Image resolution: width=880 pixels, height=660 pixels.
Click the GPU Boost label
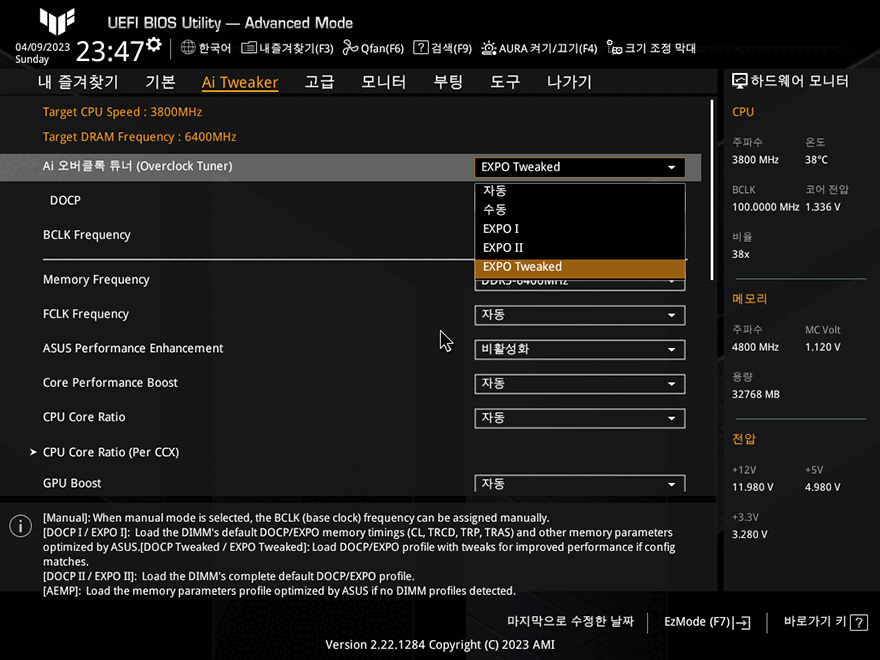pos(72,483)
